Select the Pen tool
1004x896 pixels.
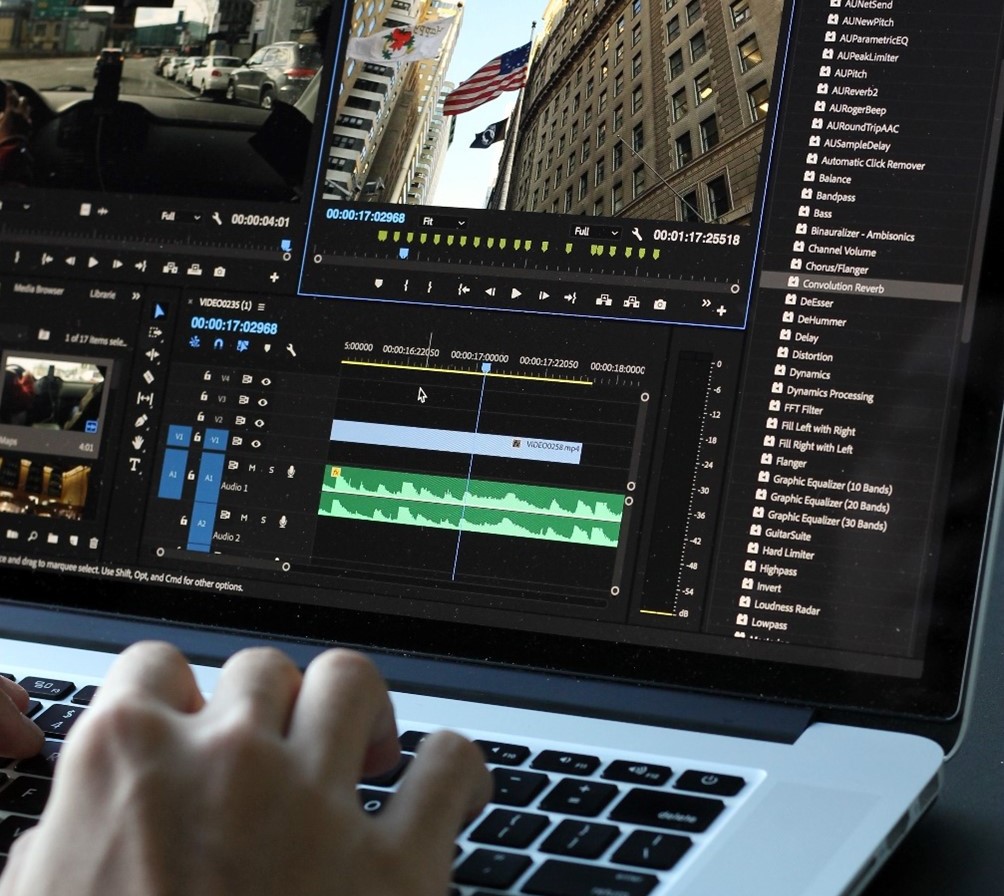pyautogui.click(x=142, y=421)
